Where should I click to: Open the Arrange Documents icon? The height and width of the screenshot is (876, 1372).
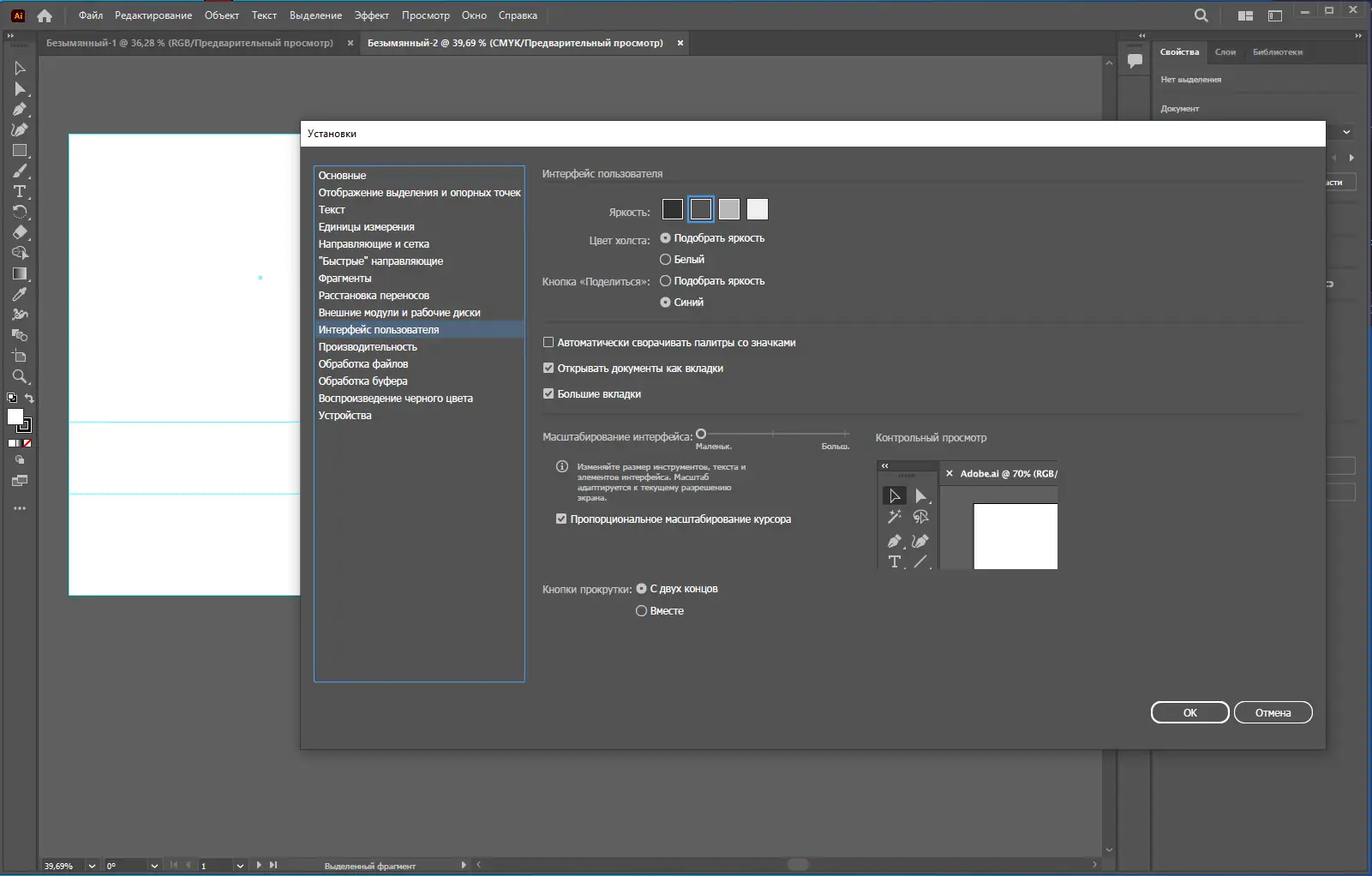[1246, 15]
